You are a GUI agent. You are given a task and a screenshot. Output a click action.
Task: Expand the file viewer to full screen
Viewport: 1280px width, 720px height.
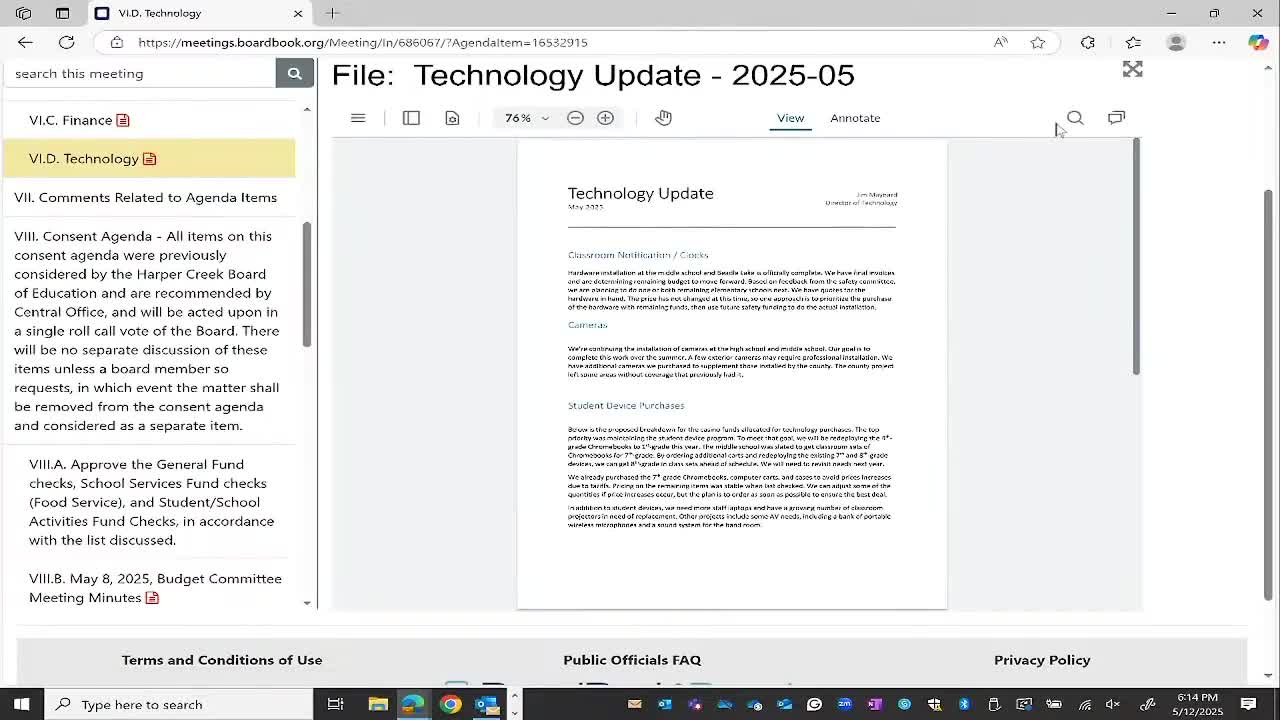(1132, 69)
